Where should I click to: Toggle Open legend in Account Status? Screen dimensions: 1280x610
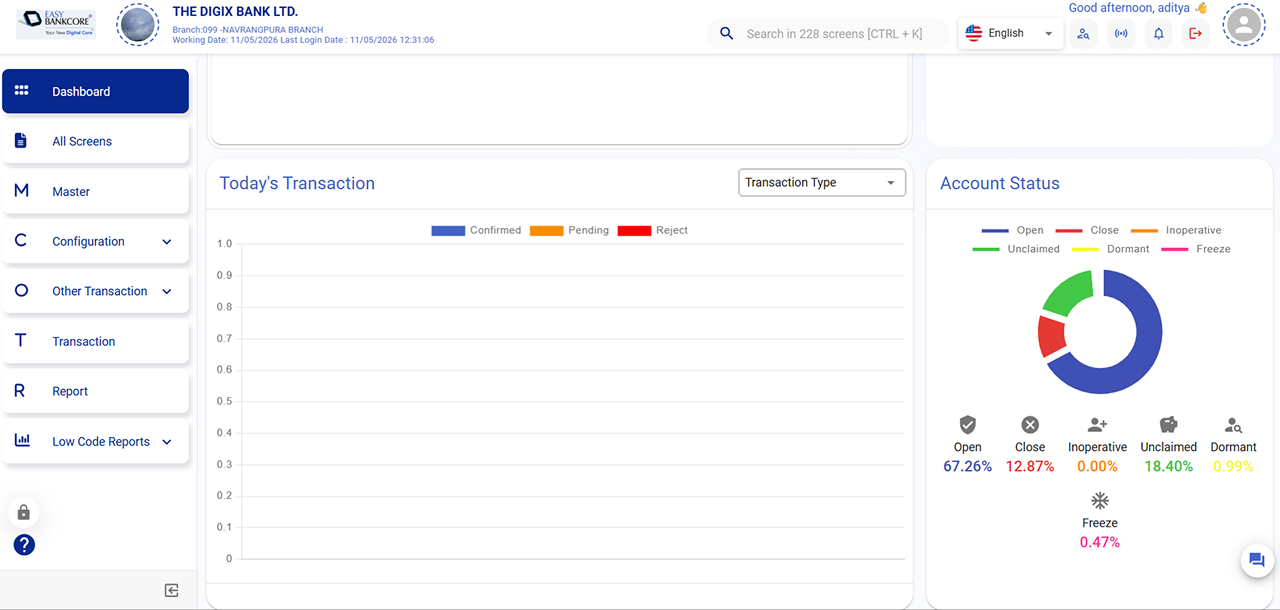1012,230
